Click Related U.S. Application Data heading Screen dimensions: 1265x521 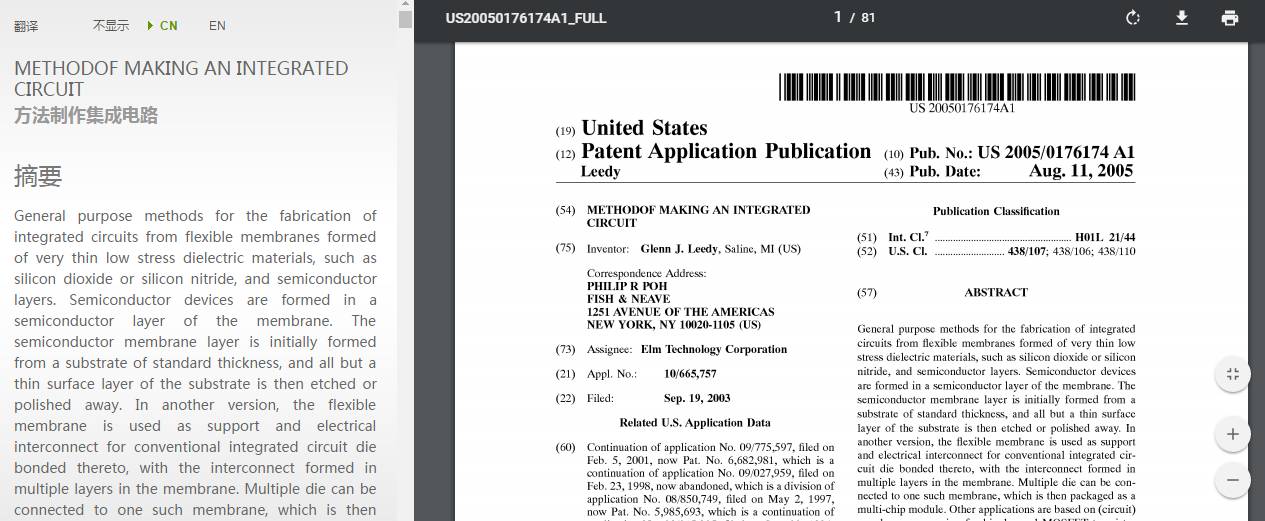pos(695,423)
